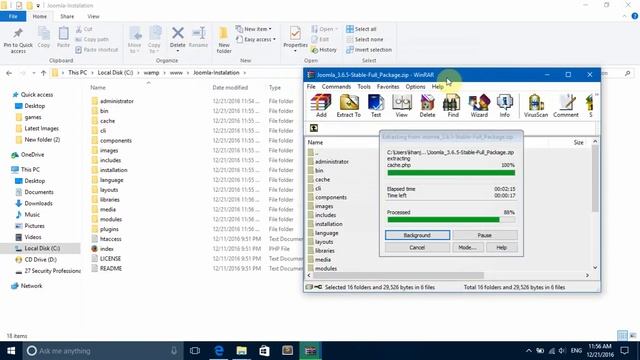Click Invert selection in the ribbon
Image resolution: width=640 pixels, height=360 pixels.
pos(369,49)
